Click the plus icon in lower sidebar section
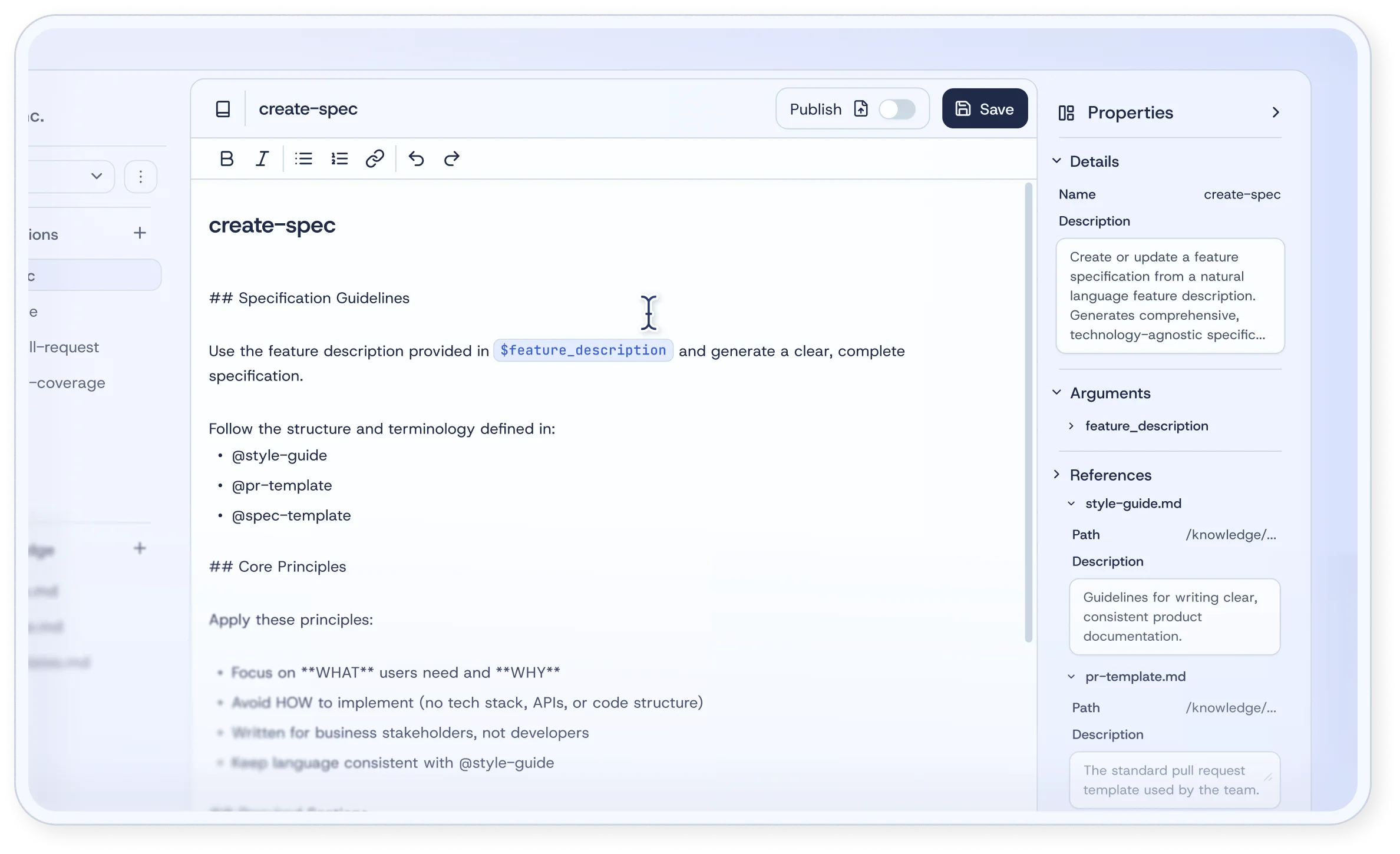The width and height of the screenshot is (1400, 854). point(140,548)
